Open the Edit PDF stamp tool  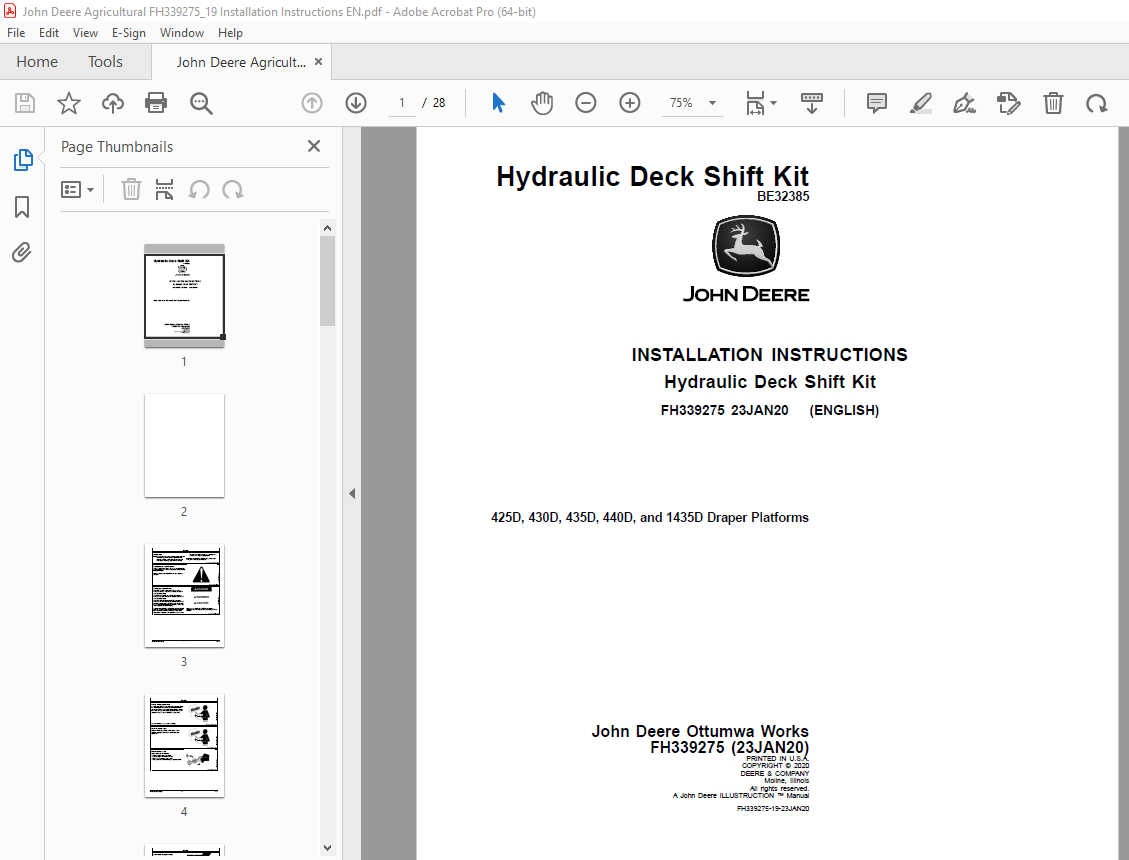(1009, 103)
